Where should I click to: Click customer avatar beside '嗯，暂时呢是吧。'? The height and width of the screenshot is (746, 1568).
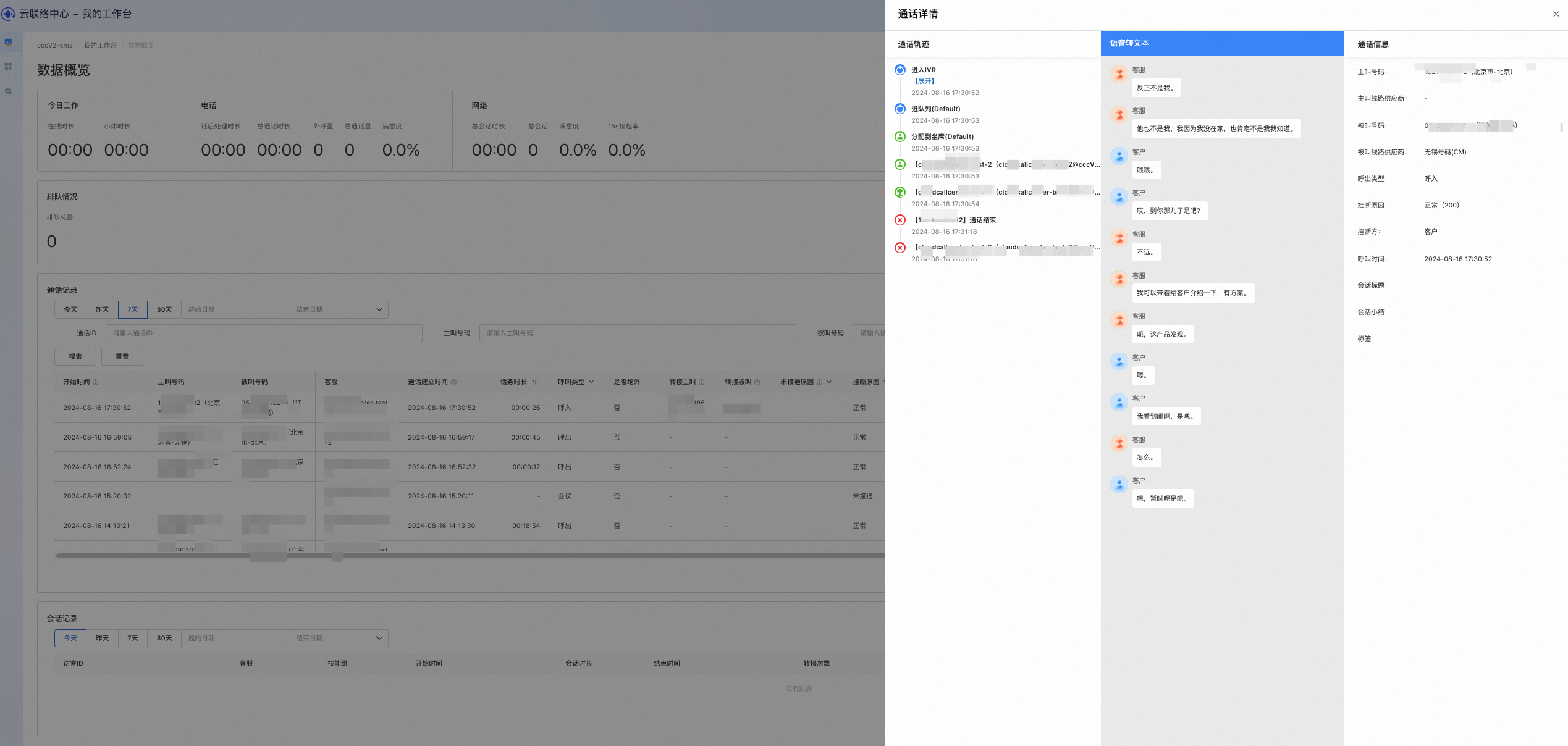coord(1119,485)
